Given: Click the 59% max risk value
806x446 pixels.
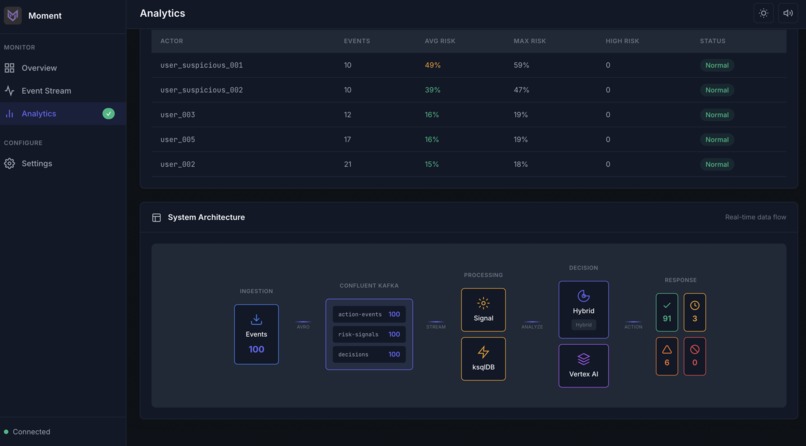Looking at the screenshot, I should coord(521,65).
